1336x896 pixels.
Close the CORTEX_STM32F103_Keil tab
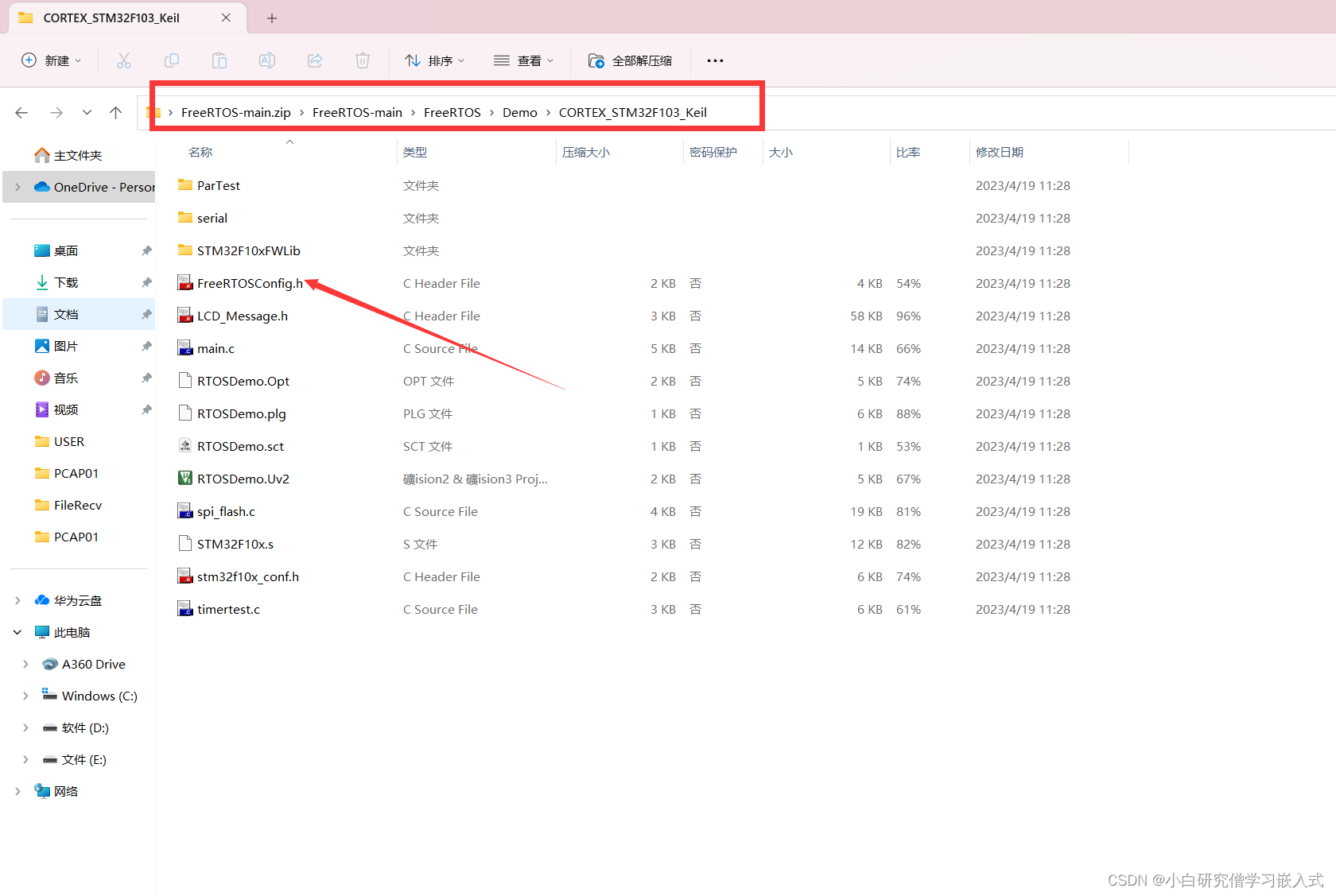point(226,17)
